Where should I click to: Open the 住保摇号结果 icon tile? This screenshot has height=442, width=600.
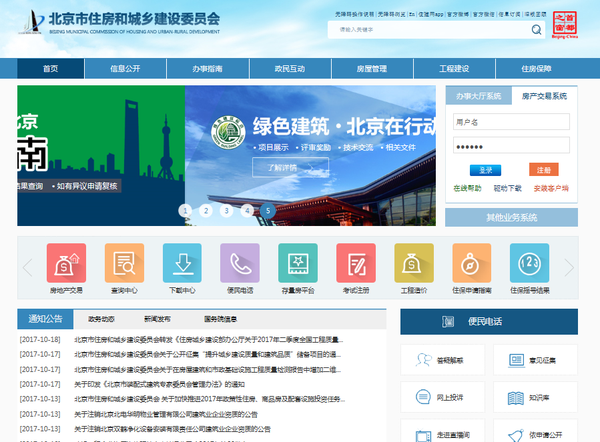tap(530, 263)
